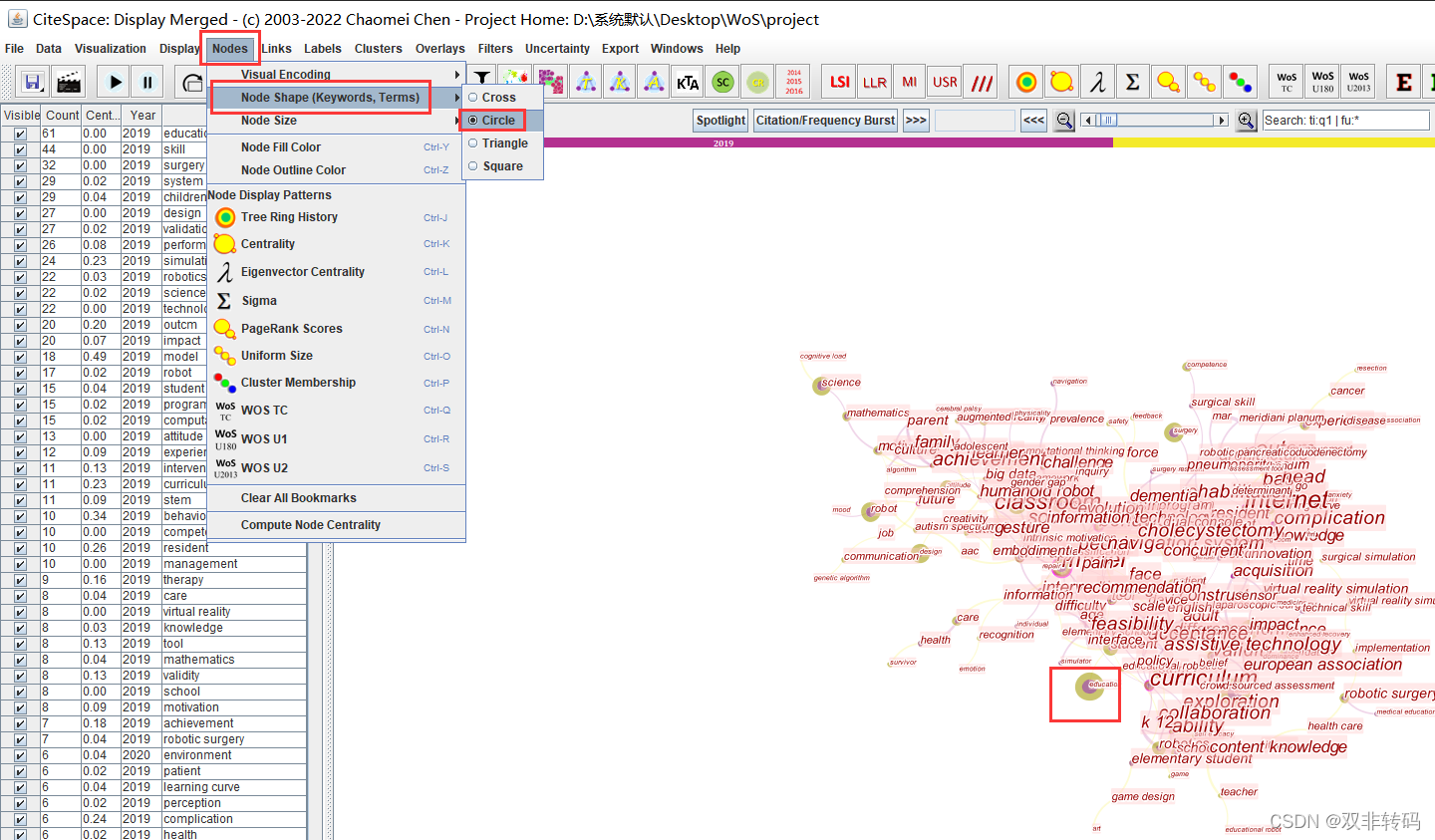Toggle visibility checkbox of management row
Viewport: 1435px width, 840px height.
pos(20,564)
